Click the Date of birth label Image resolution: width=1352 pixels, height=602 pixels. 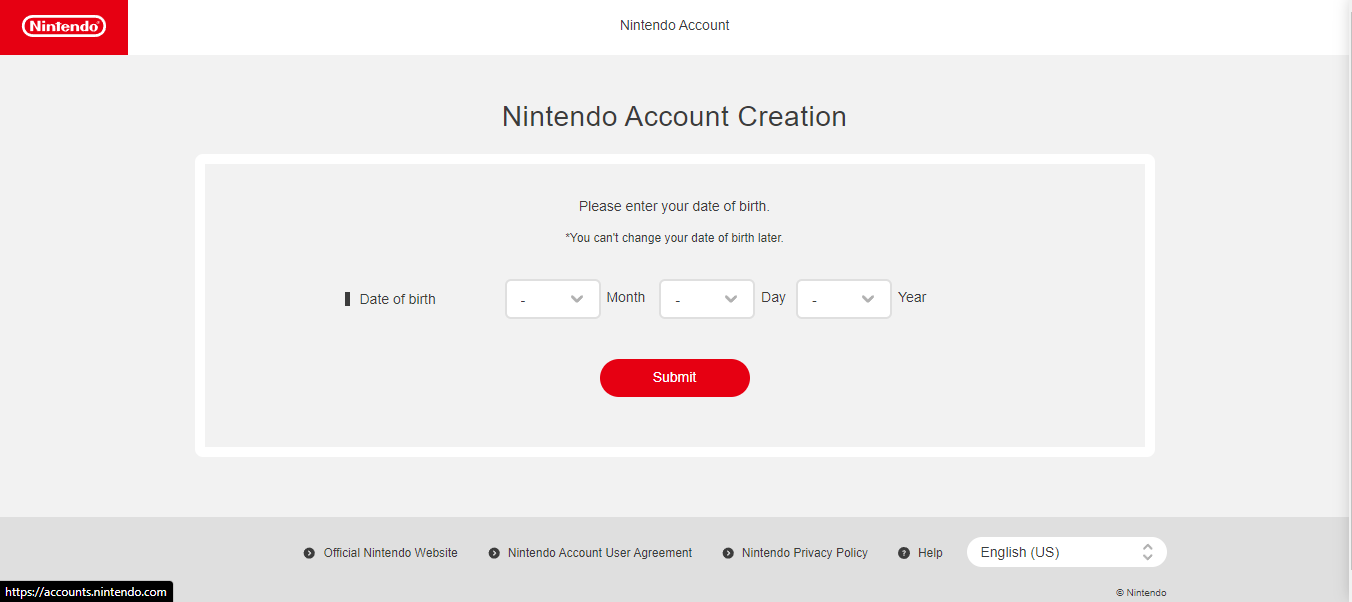tap(397, 298)
